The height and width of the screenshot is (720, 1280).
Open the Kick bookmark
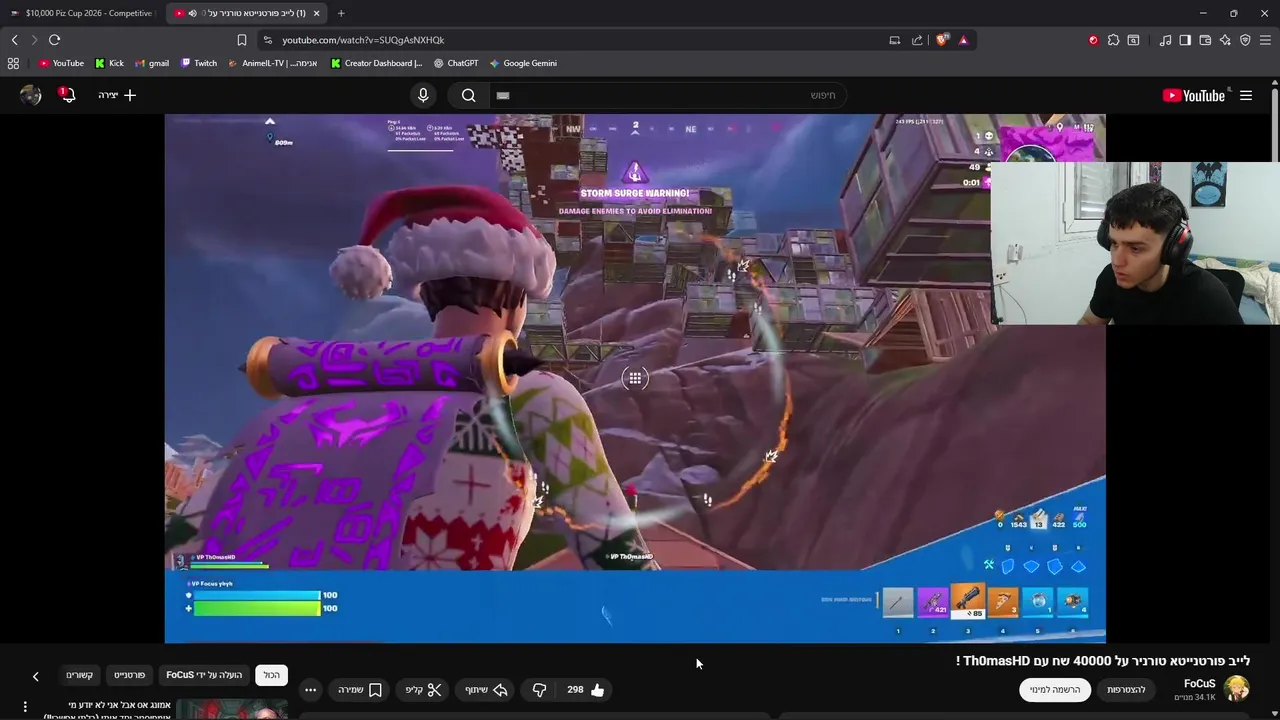(x=109, y=63)
